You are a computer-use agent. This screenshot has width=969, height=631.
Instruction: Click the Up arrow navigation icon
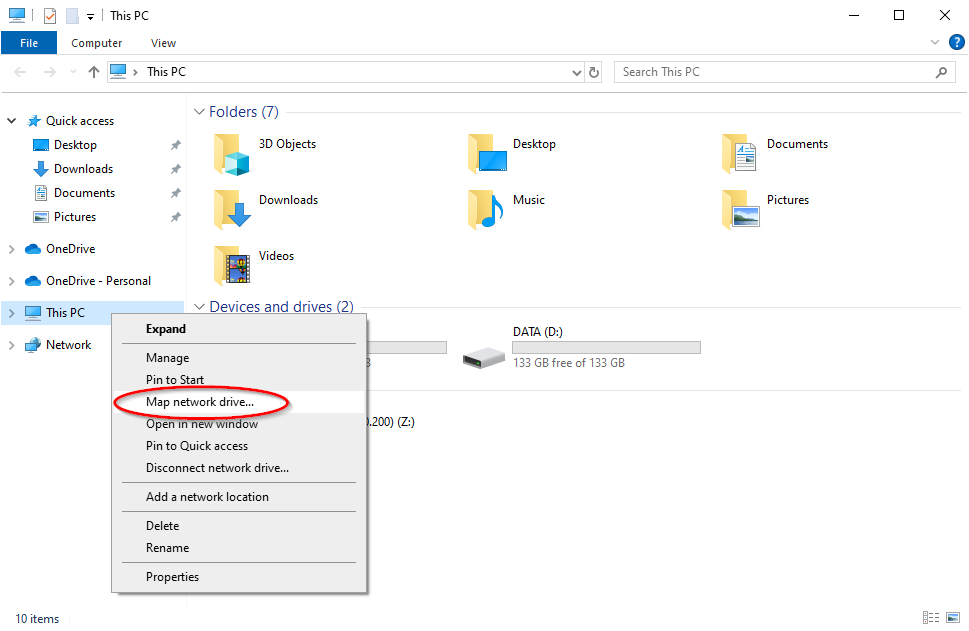click(94, 72)
